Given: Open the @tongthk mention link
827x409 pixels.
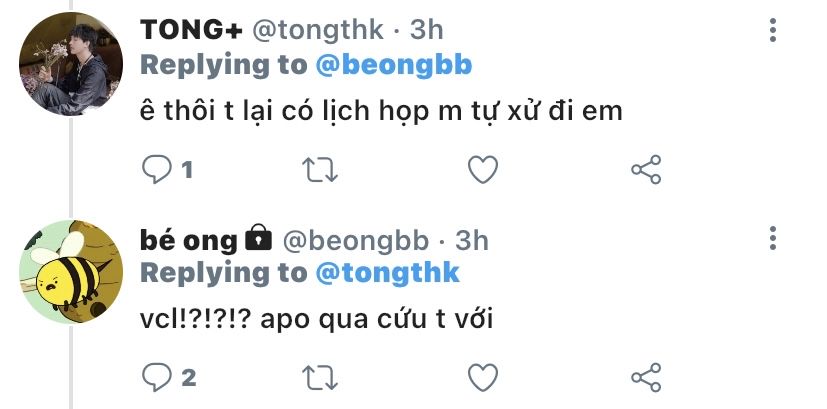Looking at the screenshot, I should 387,273.
